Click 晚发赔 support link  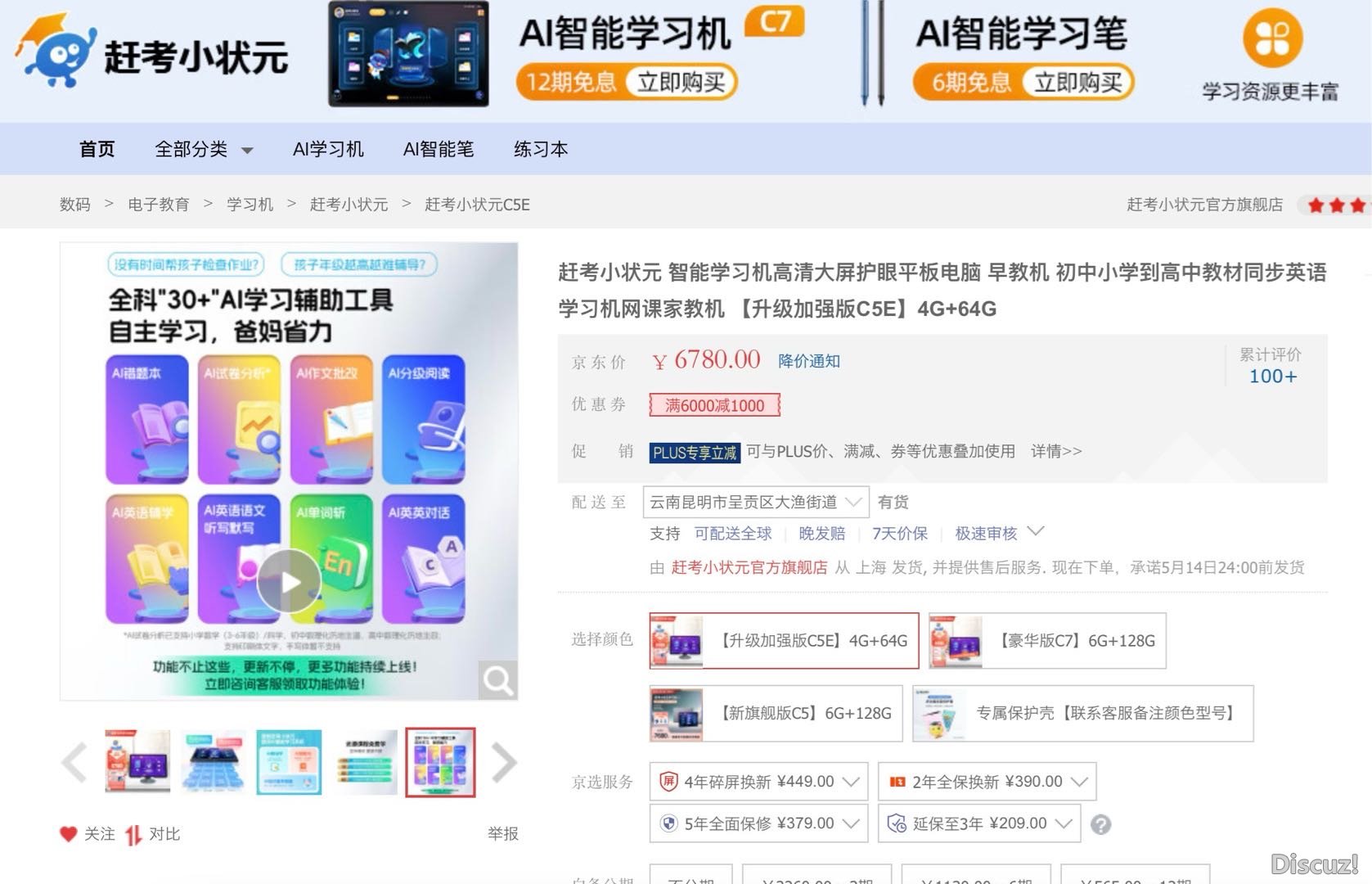click(822, 534)
